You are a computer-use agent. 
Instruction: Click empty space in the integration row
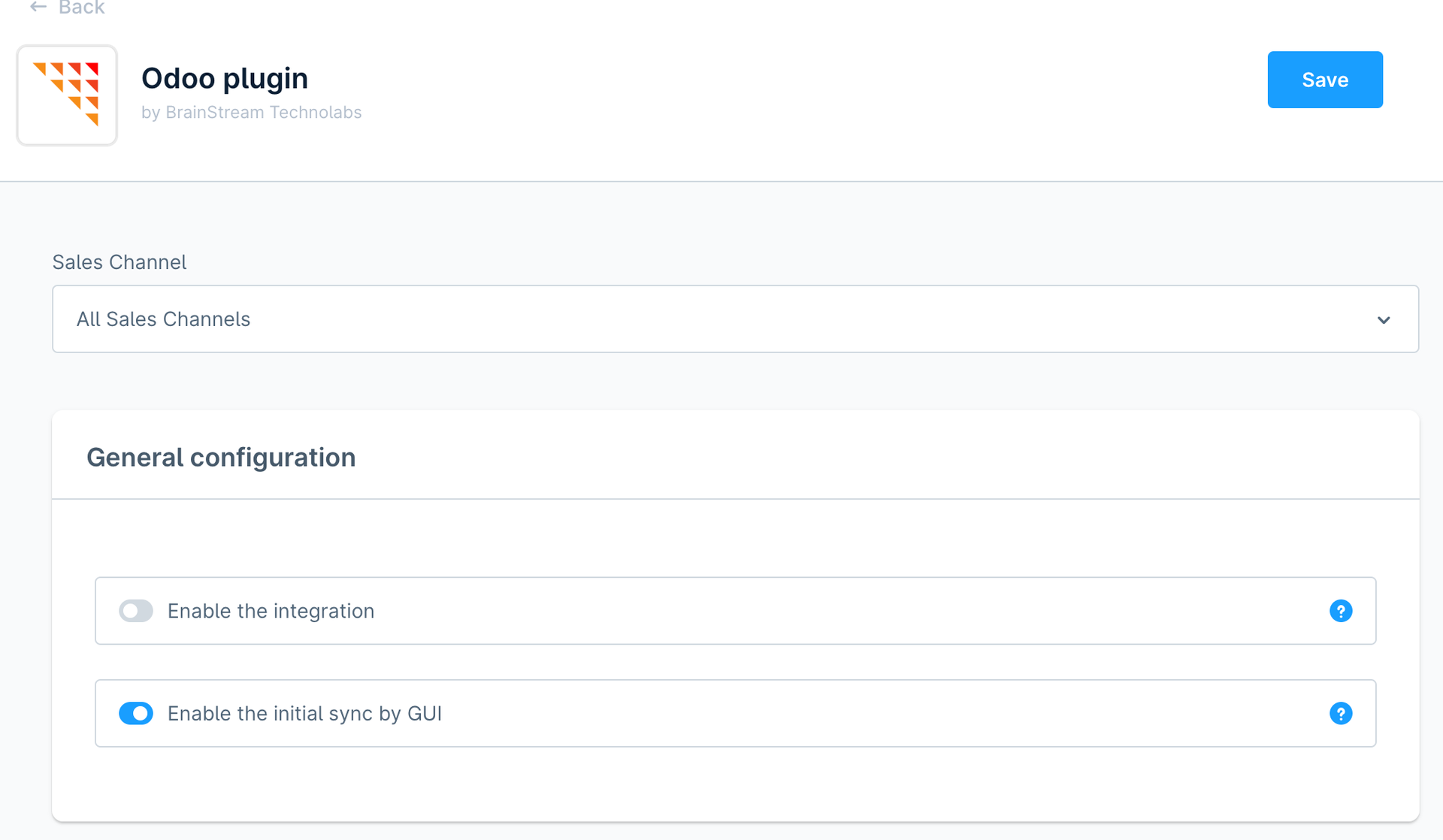coord(827,611)
